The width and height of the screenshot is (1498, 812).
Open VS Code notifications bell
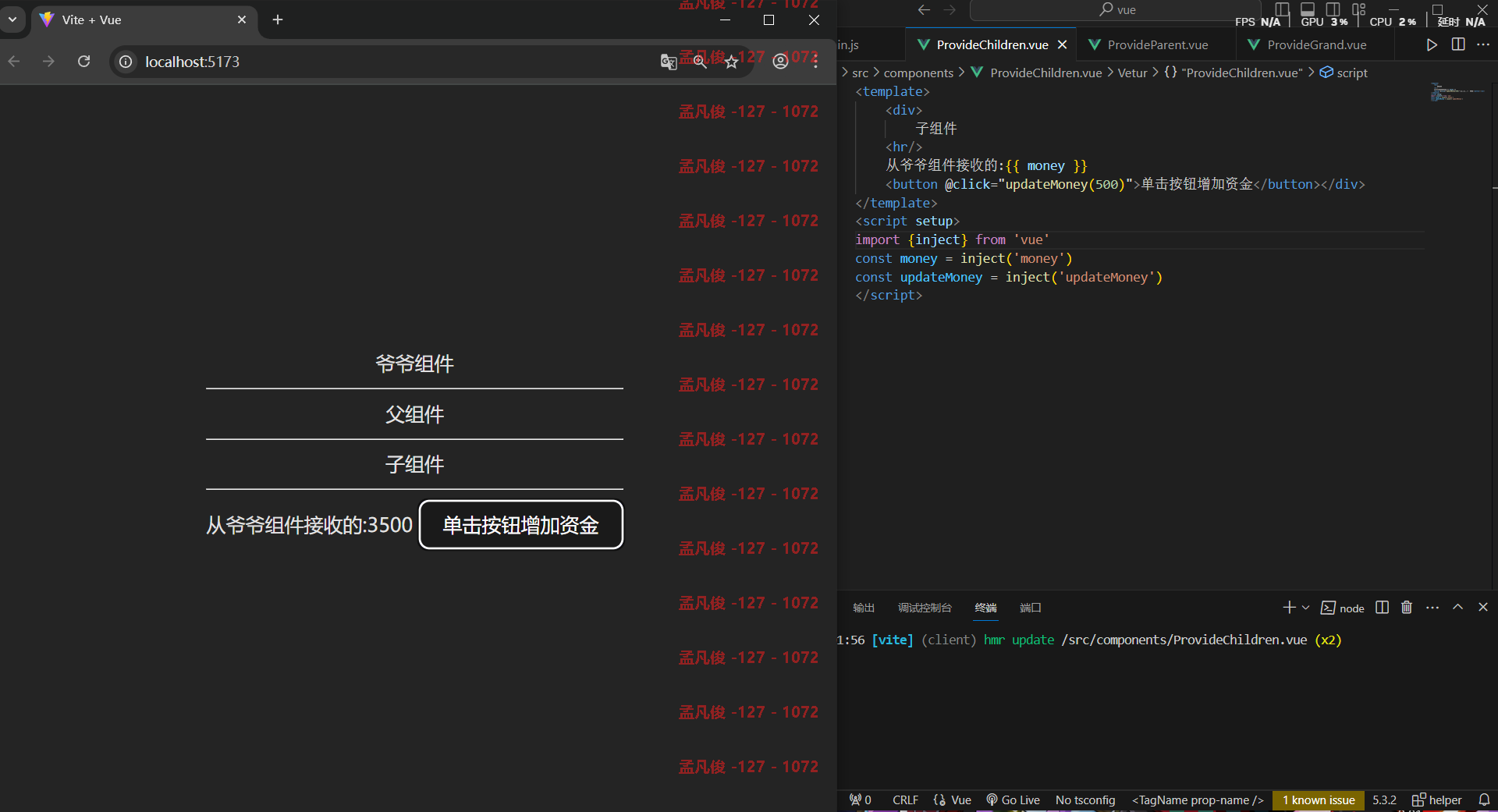pyautogui.click(x=1484, y=800)
